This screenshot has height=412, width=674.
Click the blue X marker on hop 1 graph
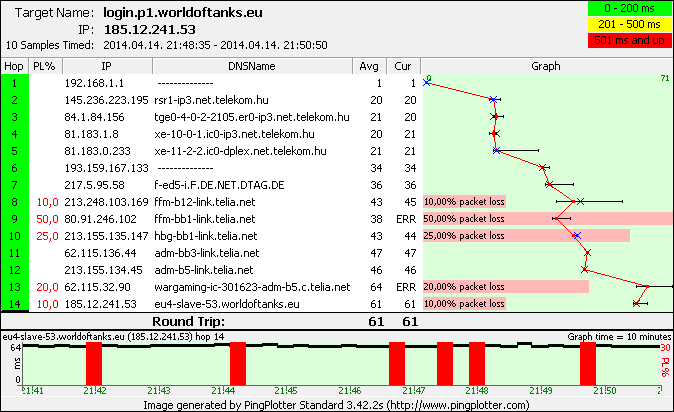[x=426, y=82]
